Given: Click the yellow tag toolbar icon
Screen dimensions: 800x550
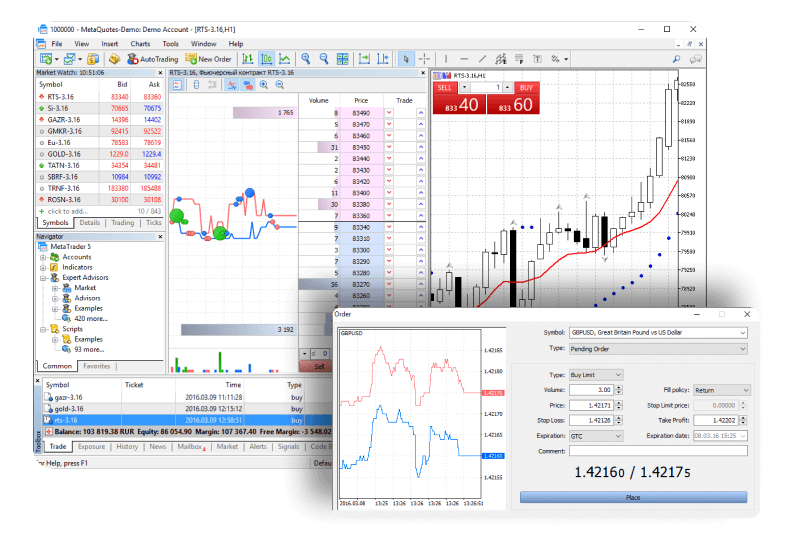Looking at the screenshot, I should pos(115,59).
